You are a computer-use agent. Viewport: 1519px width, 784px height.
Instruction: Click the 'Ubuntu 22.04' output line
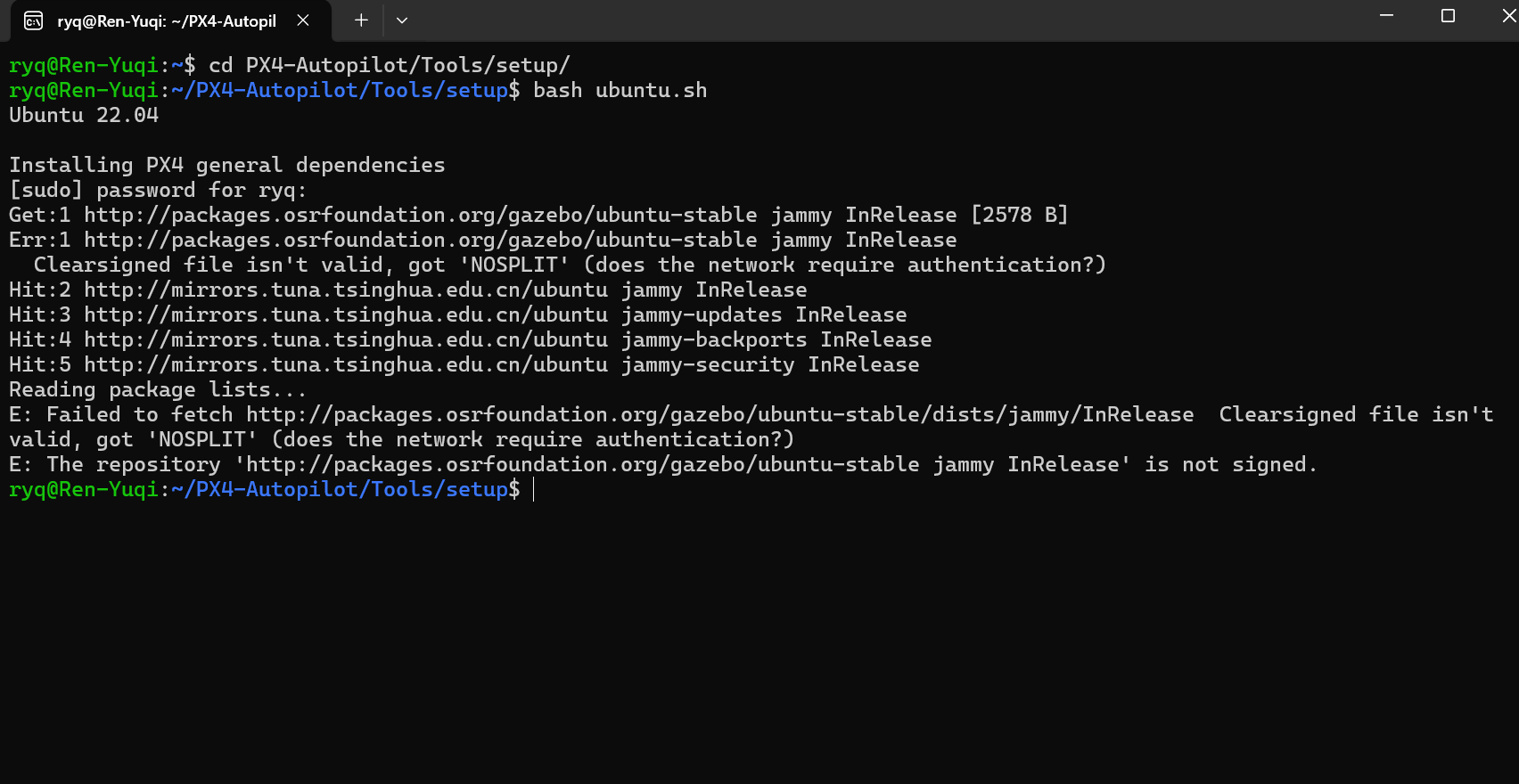[84, 115]
